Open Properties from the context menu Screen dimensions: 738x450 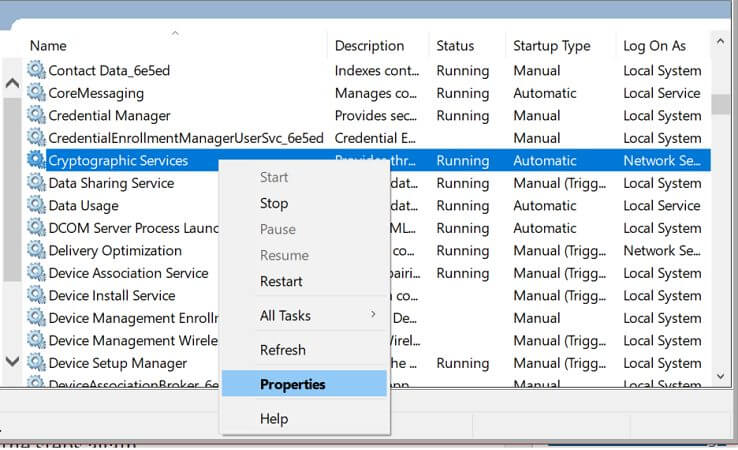292,384
